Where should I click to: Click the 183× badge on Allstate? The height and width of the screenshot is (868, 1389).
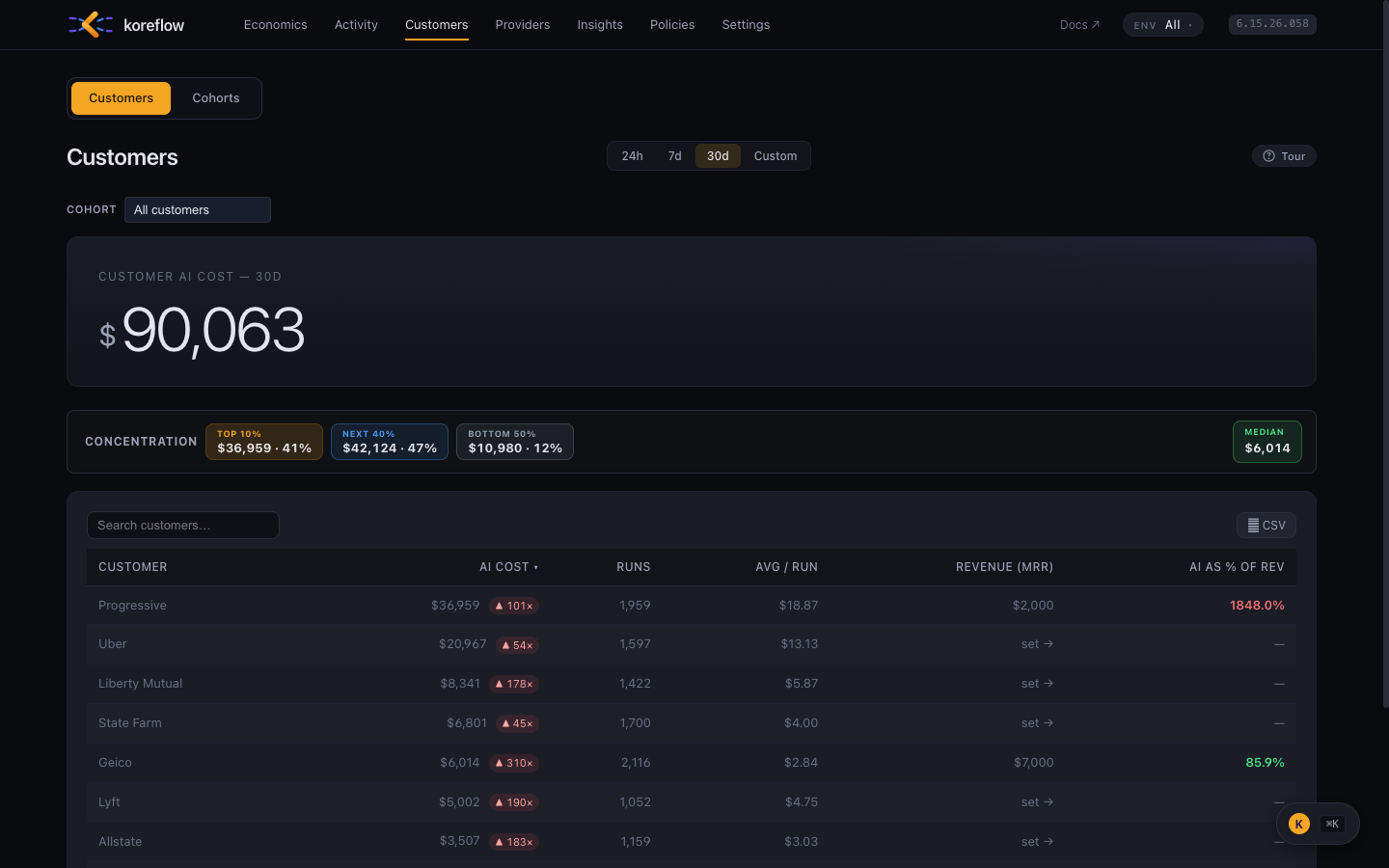click(513, 842)
